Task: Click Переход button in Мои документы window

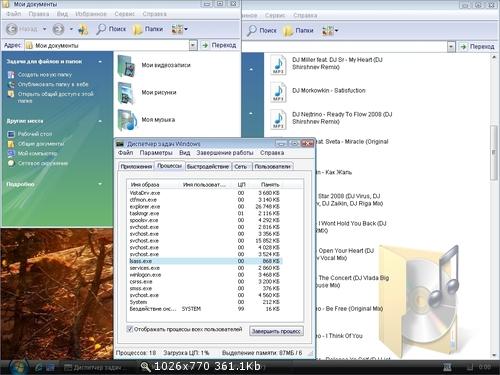Action: 219,45
